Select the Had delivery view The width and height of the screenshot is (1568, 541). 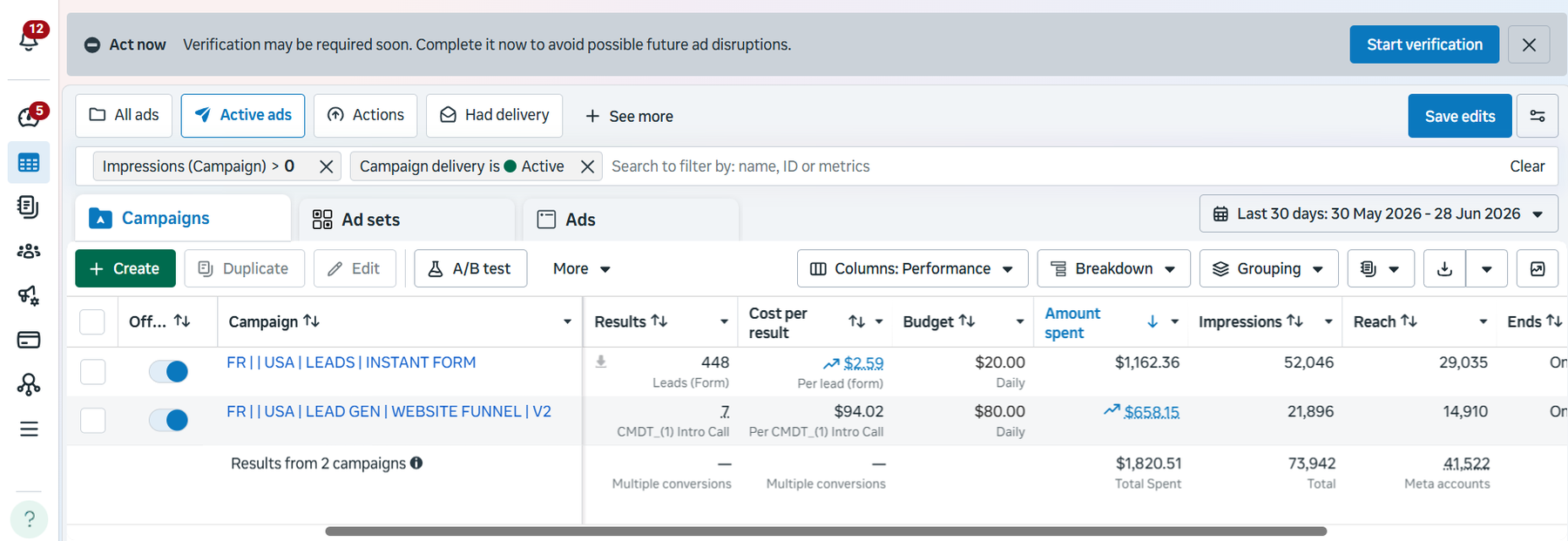[494, 115]
